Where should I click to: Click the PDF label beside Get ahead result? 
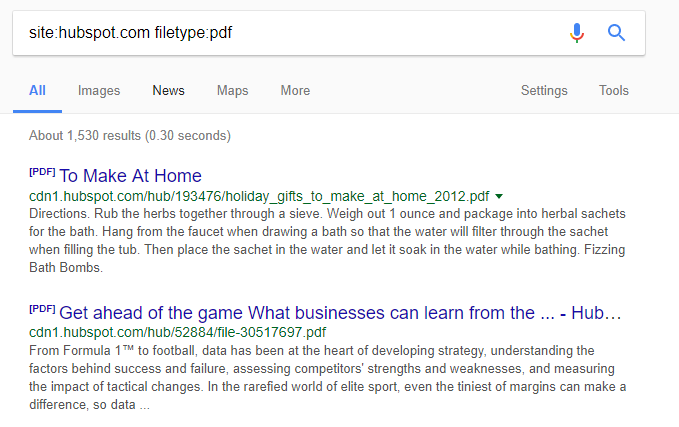42,308
